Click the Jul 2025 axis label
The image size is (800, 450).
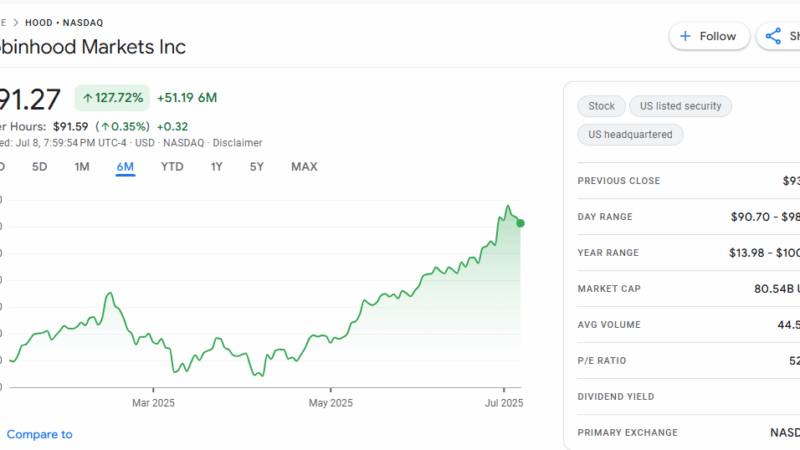coord(504,403)
